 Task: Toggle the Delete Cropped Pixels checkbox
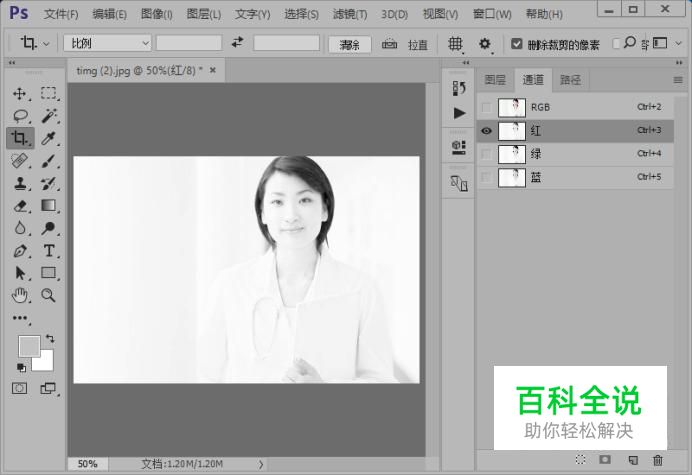[516, 44]
